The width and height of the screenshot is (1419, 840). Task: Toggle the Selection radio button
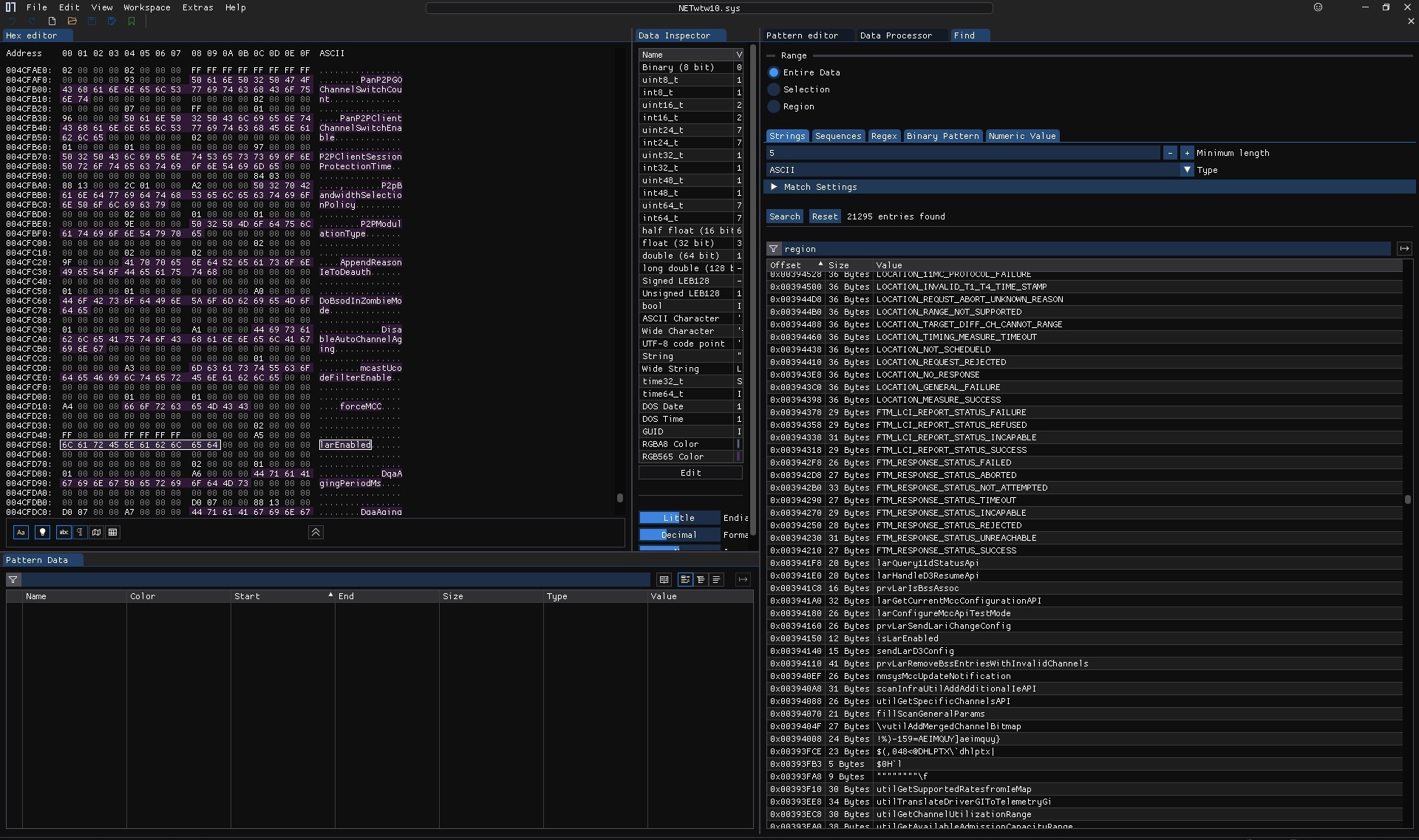tap(773, 89)
